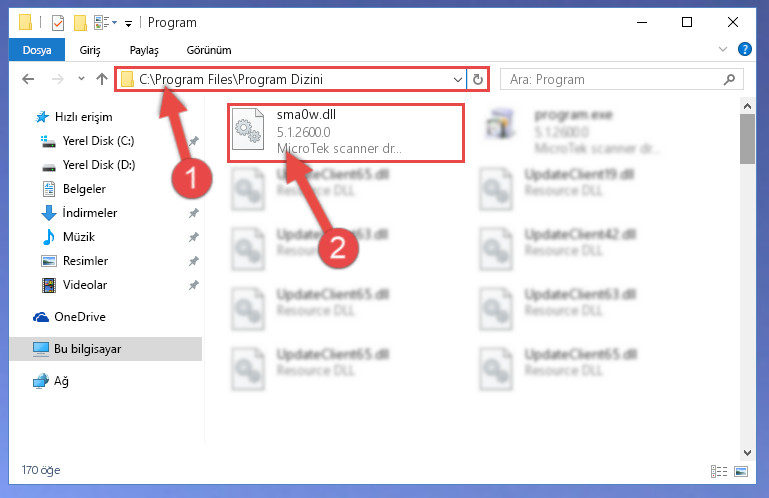
Task: Switch to details view icon
Action: tap(719, 472)
